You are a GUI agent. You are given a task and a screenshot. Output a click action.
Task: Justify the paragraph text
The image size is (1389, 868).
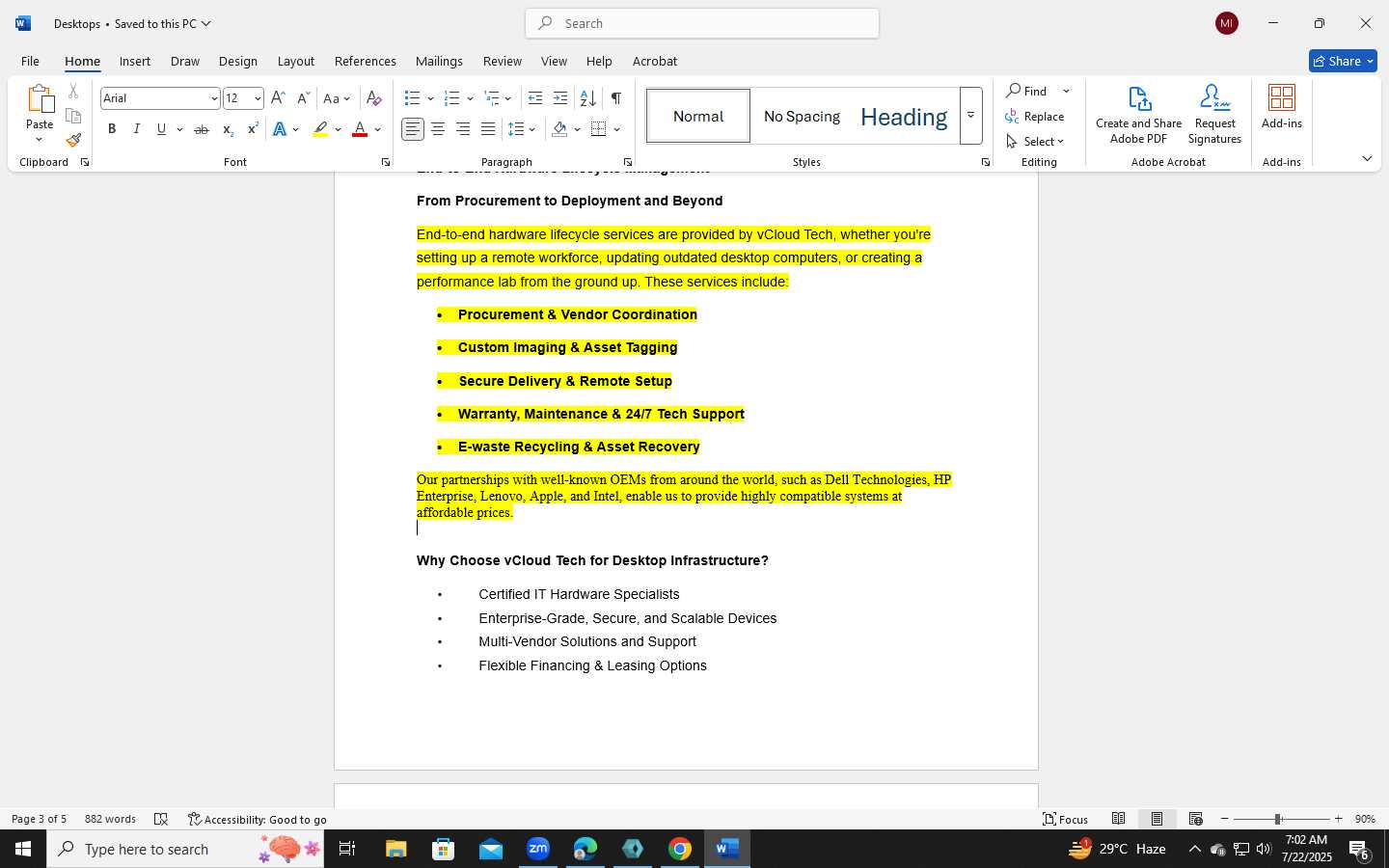tap(488, 129)
